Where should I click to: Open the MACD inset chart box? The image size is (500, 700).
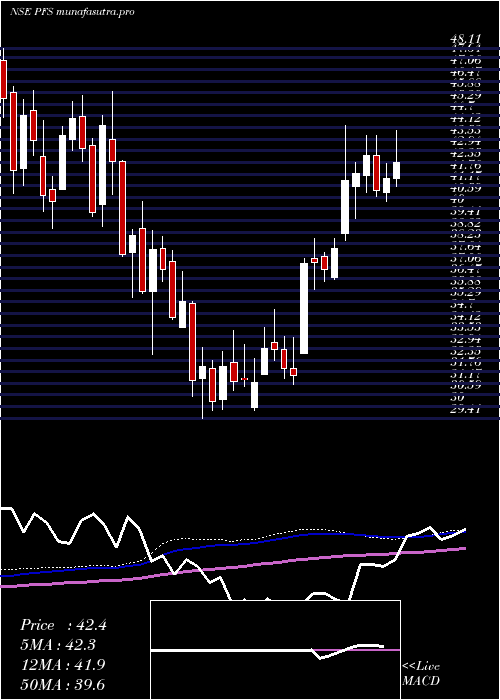(x=275, y=650)
